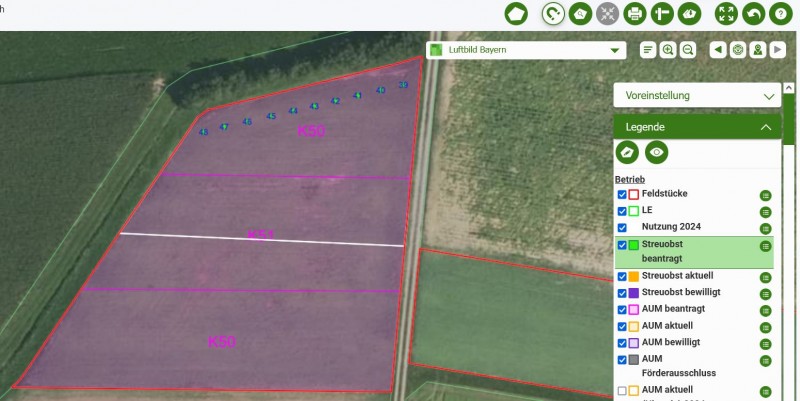Screen dimensions: 800x401
Task: Open the options menu for AUM beantragt
Action: (766, 310)
